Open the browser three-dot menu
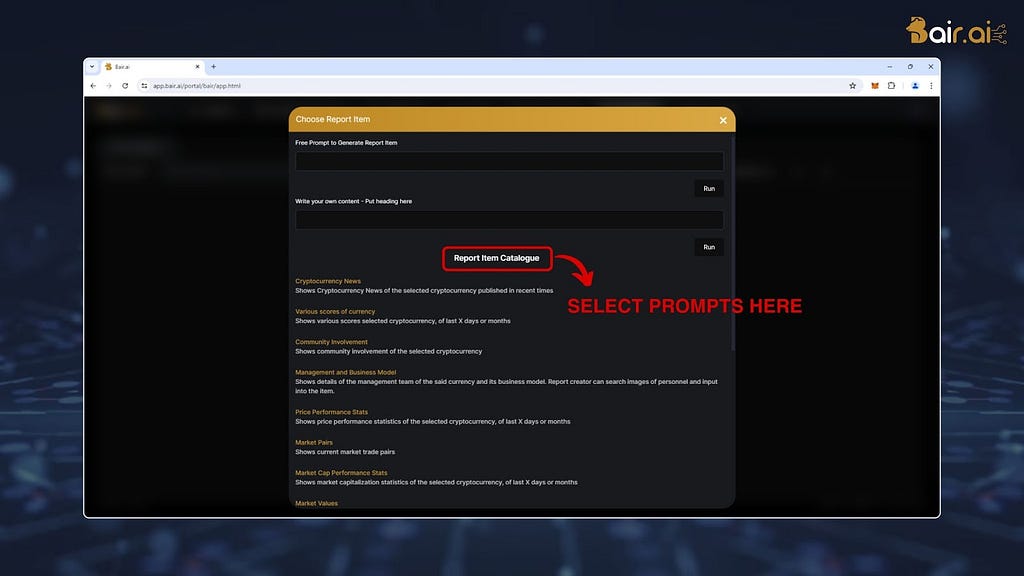 [x=931, y=86]
